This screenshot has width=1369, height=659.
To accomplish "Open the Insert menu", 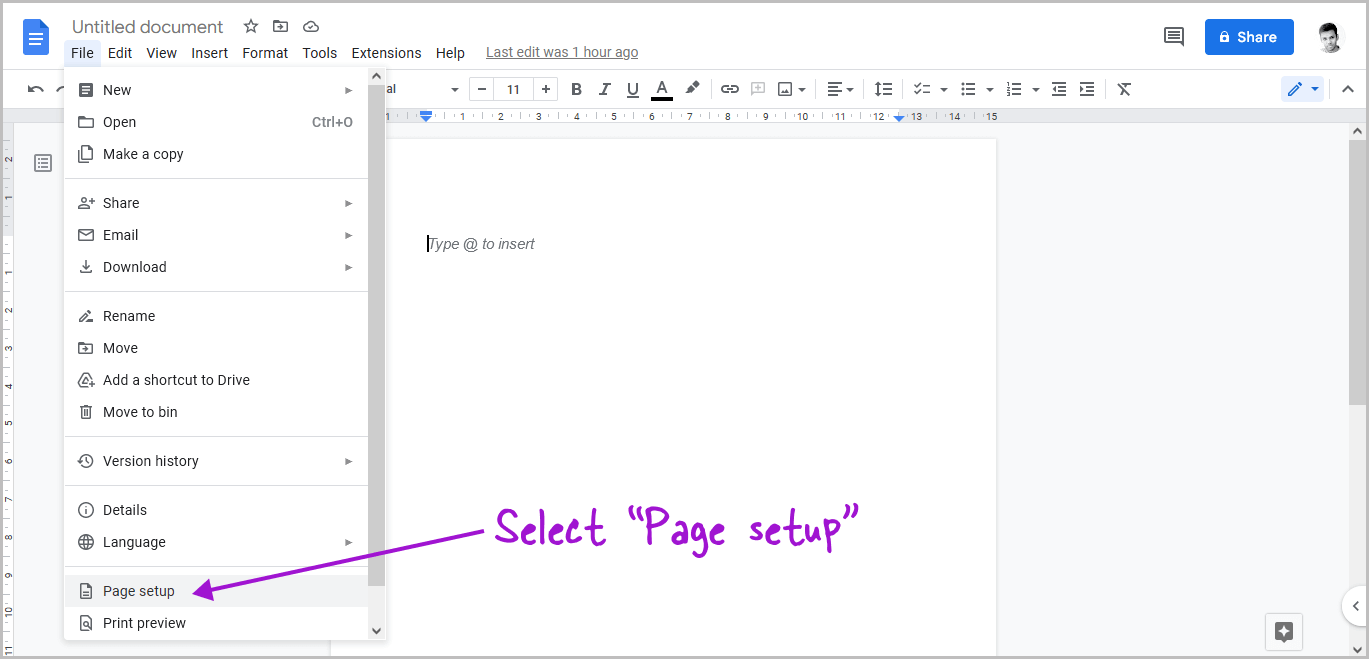I will (210, 53).
